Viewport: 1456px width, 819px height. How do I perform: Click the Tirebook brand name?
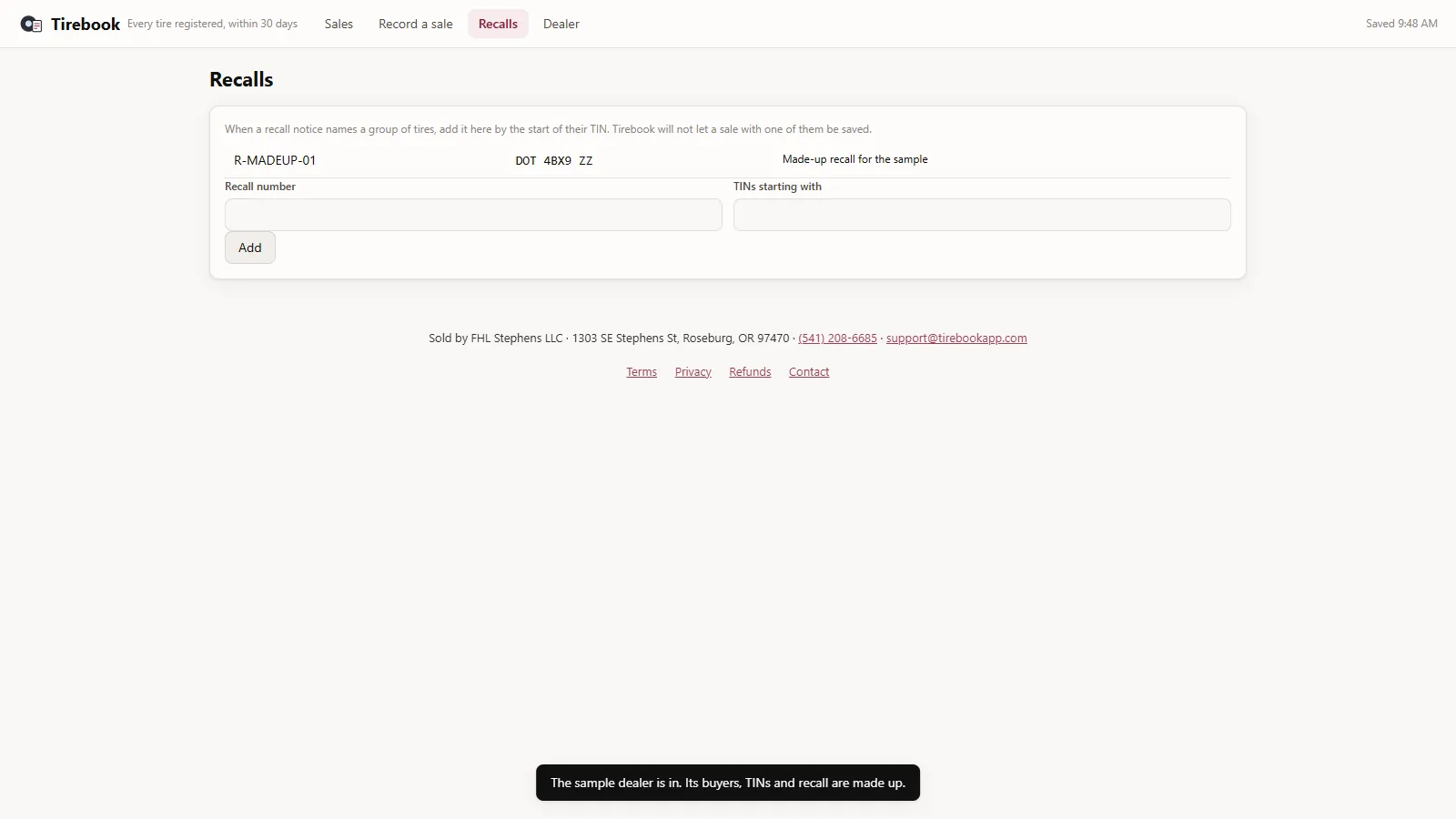coord(86,25)
